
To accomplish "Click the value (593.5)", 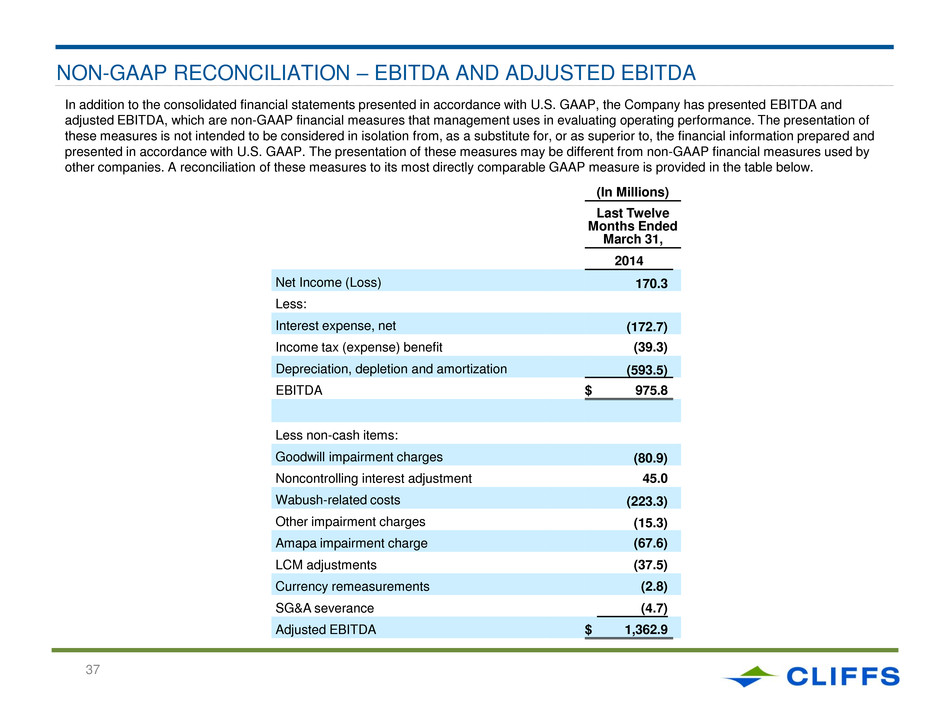I will click(647, 370).
